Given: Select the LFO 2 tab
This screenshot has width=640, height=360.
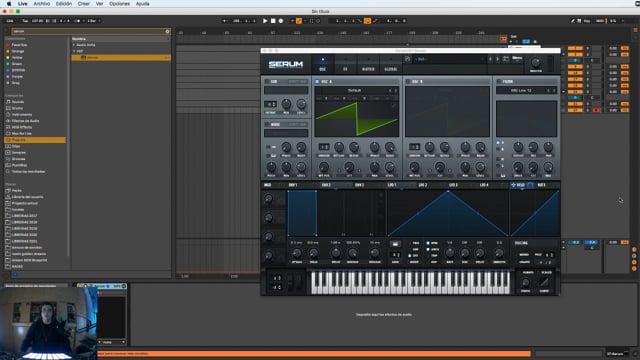Looking at the screenshot, I should pos(423,185).
